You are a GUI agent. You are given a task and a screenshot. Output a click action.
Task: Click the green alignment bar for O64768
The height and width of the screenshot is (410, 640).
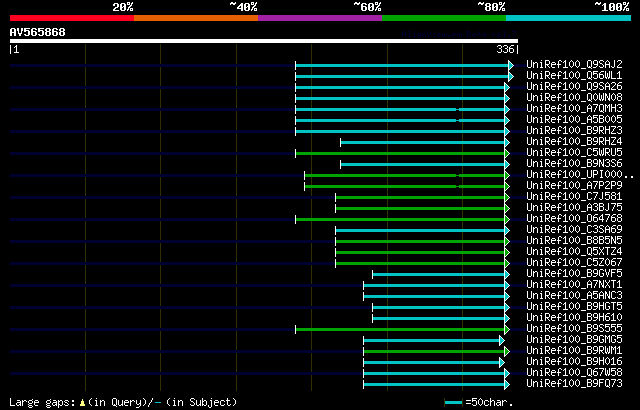coord(400,219)
